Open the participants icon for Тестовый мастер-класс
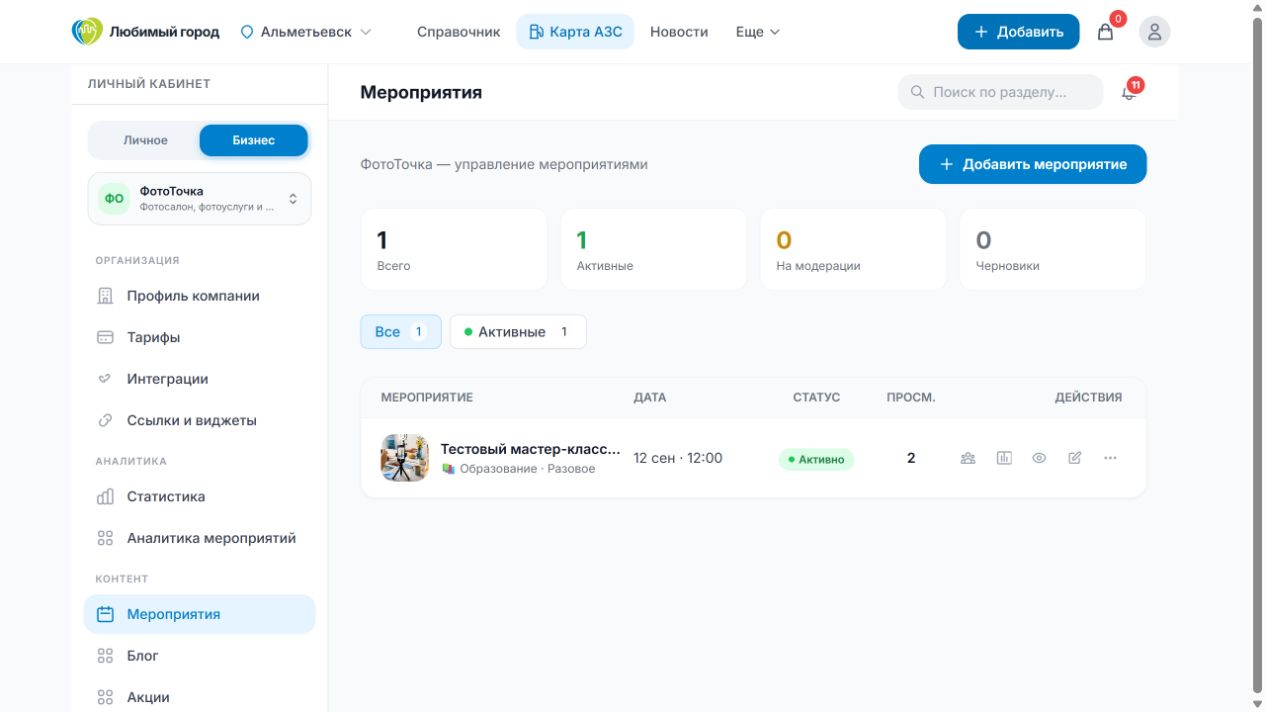Image resolution: width=1265 pixels, height=712 pixels. (968, 458)
